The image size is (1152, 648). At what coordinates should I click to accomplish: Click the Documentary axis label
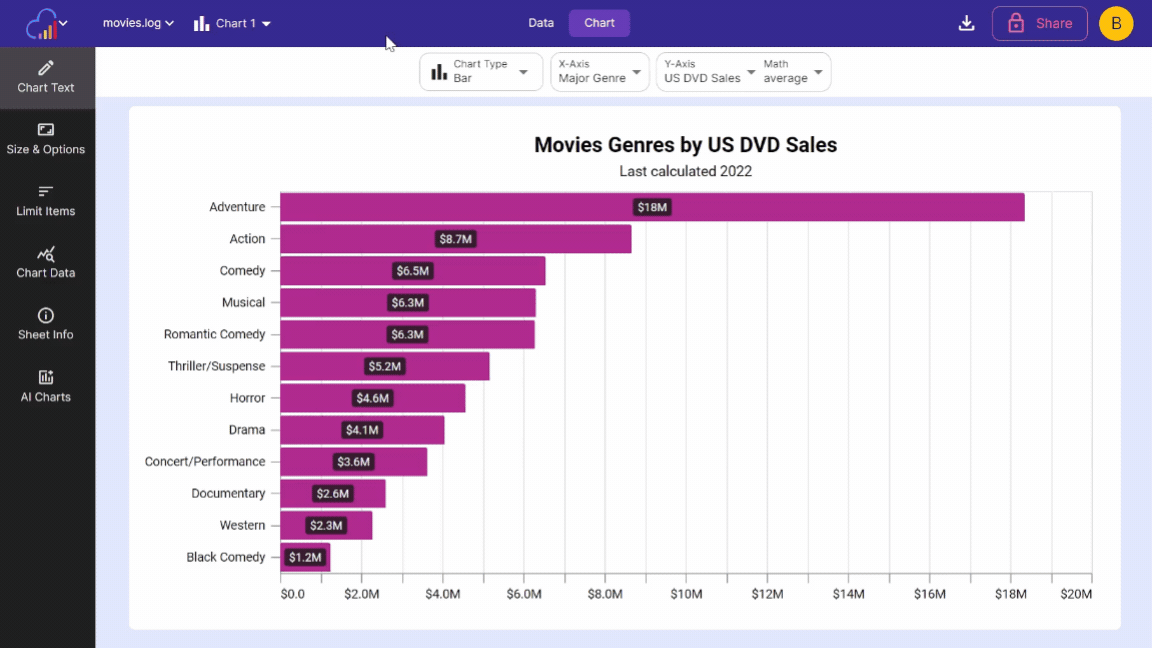(x=228, y=493)
